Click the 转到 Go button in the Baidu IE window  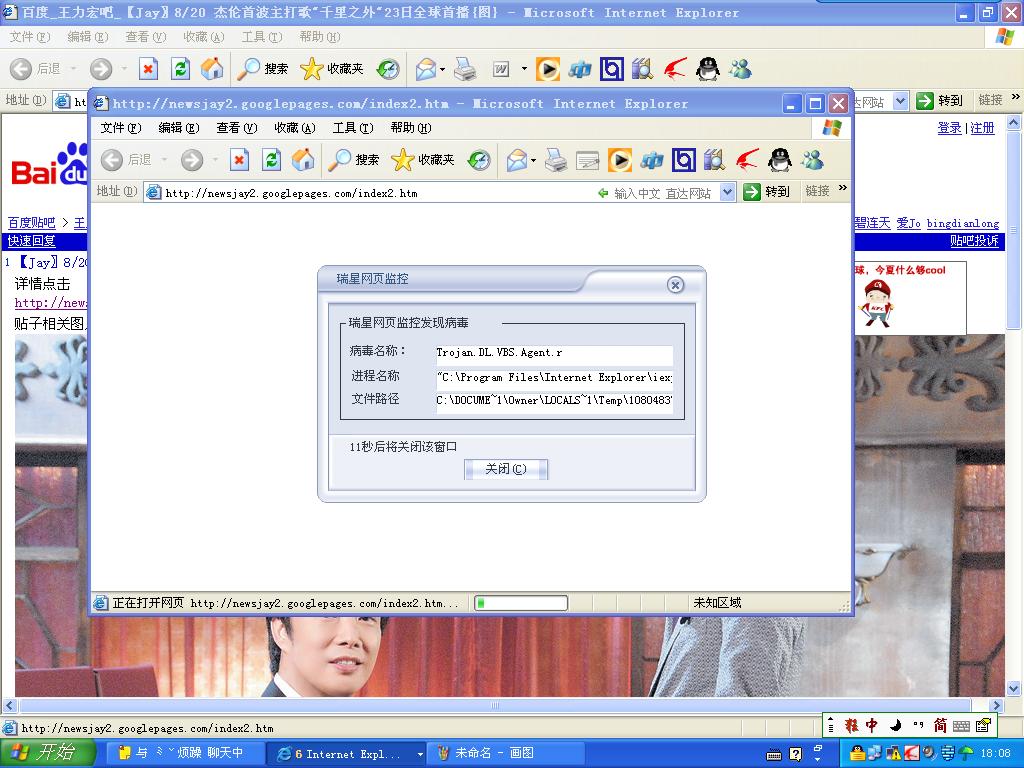(x=940, y=101)
